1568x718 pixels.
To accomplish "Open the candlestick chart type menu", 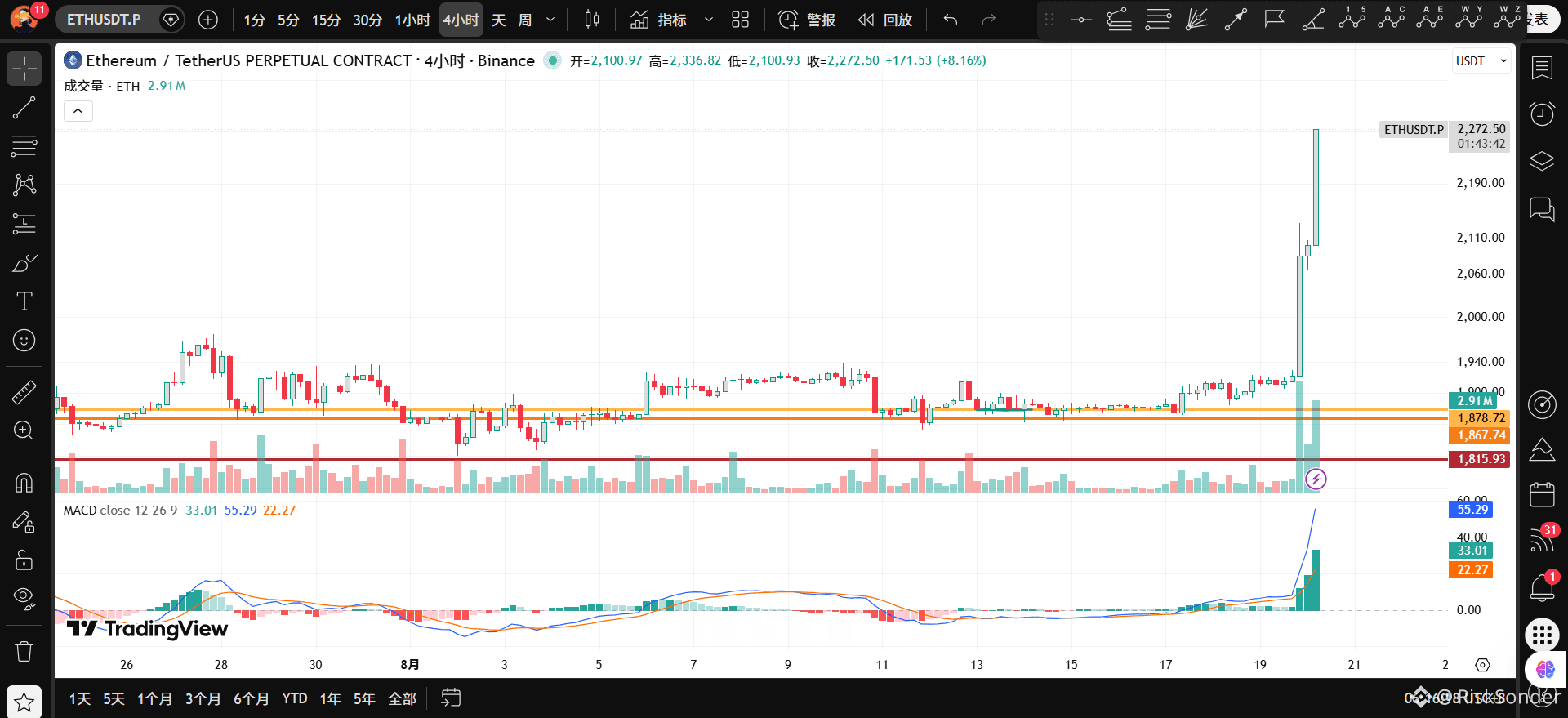I will pos(593,20).
